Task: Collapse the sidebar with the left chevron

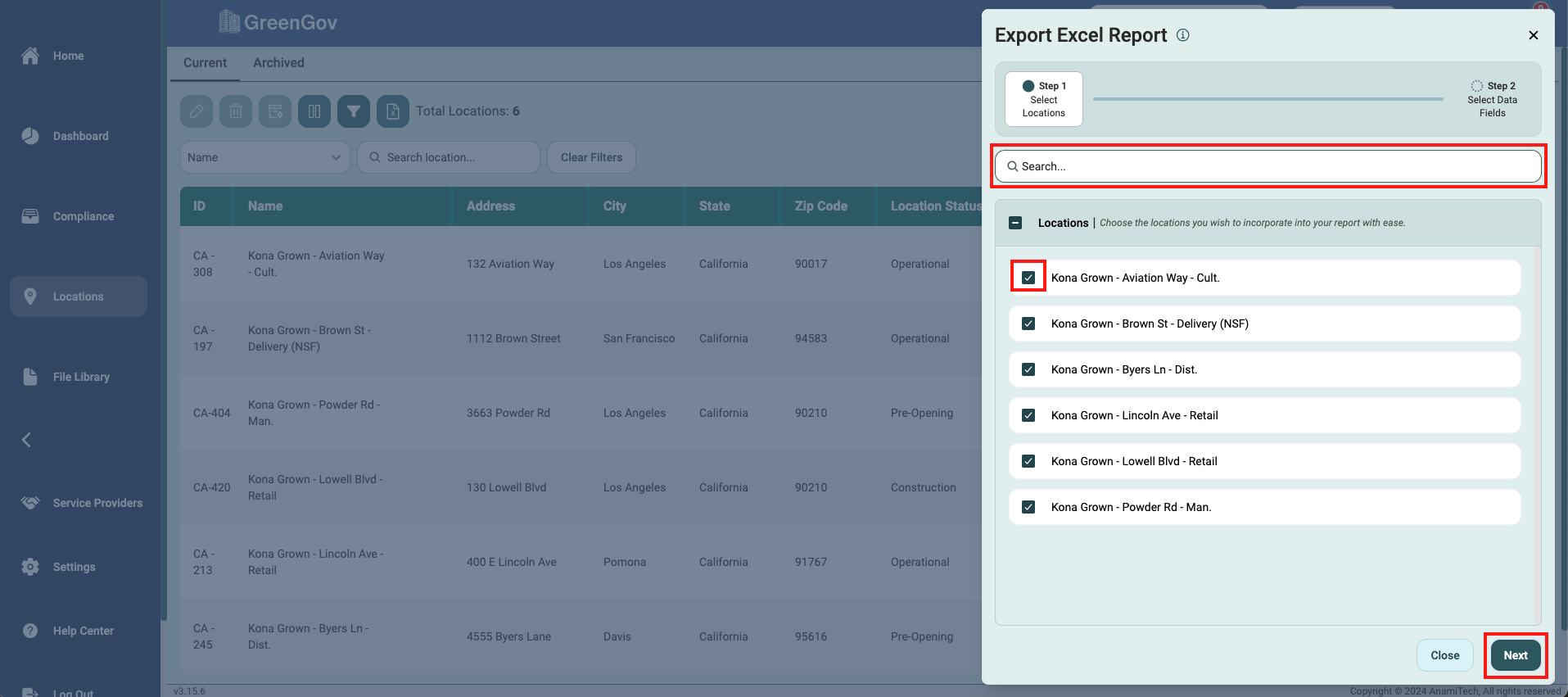Action: (26, 440)
